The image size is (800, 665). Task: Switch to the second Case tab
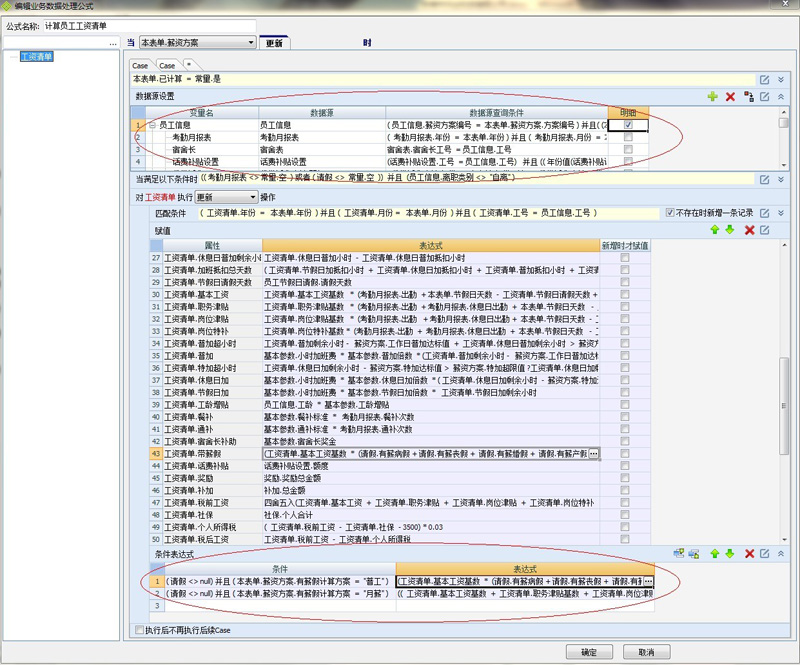coord(167,66)
